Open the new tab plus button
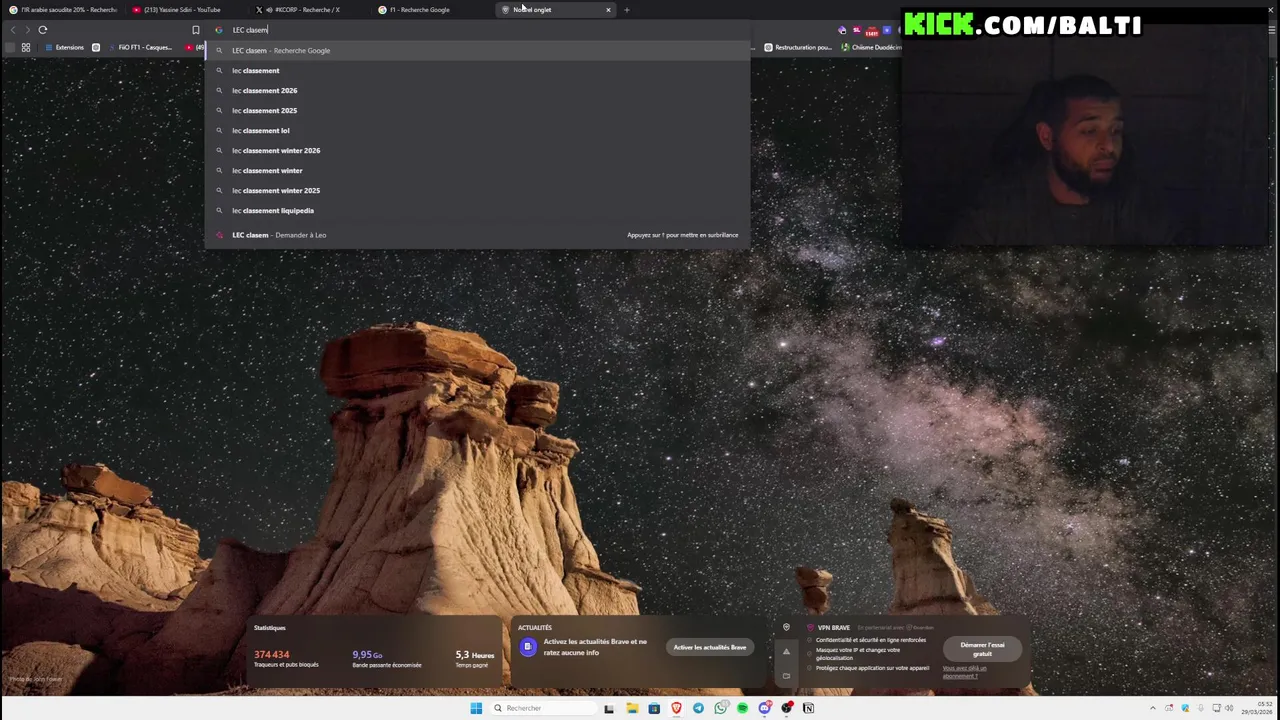 [x=627, y=10]
